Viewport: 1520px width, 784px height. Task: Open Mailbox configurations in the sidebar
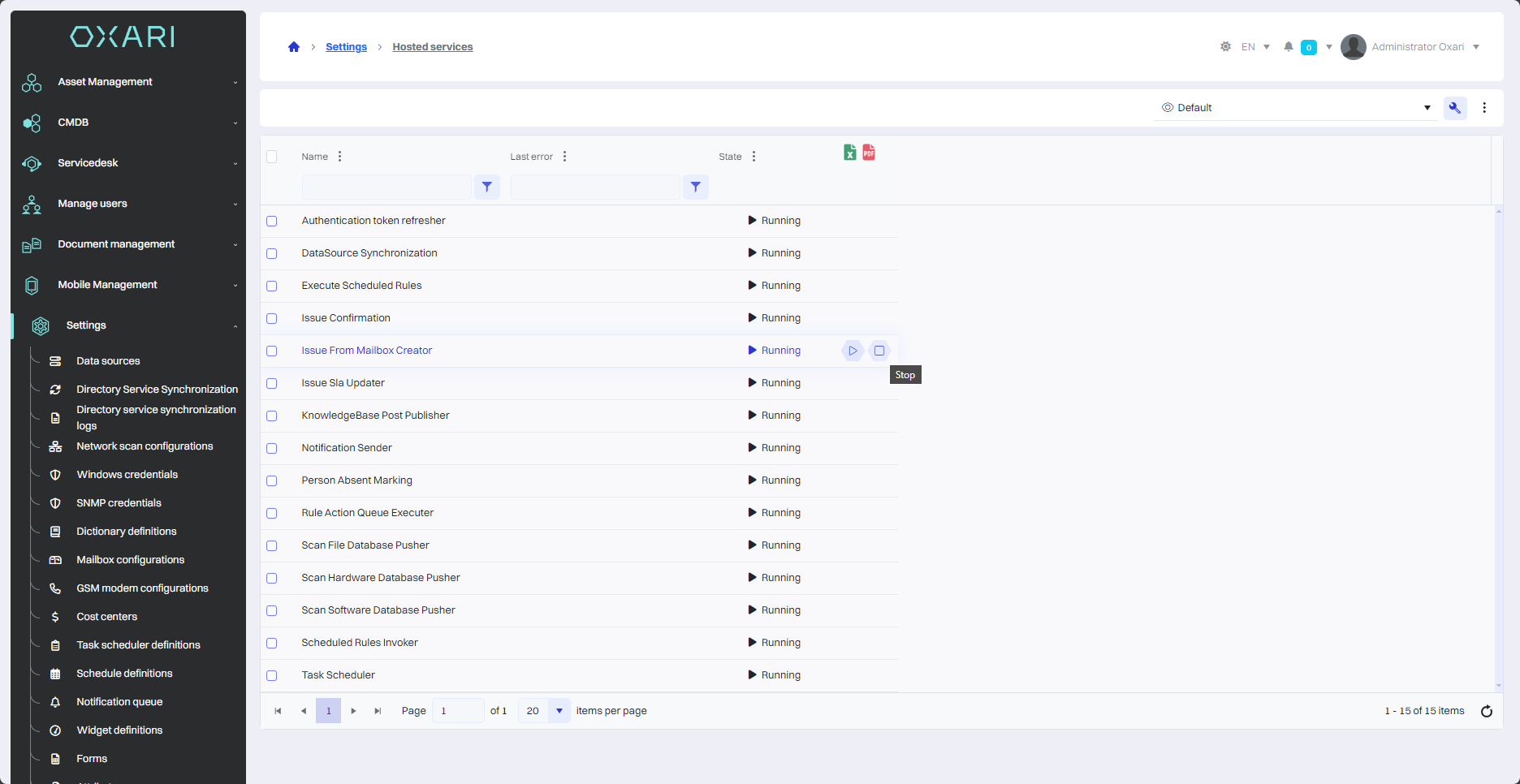[x=130, y=560]
